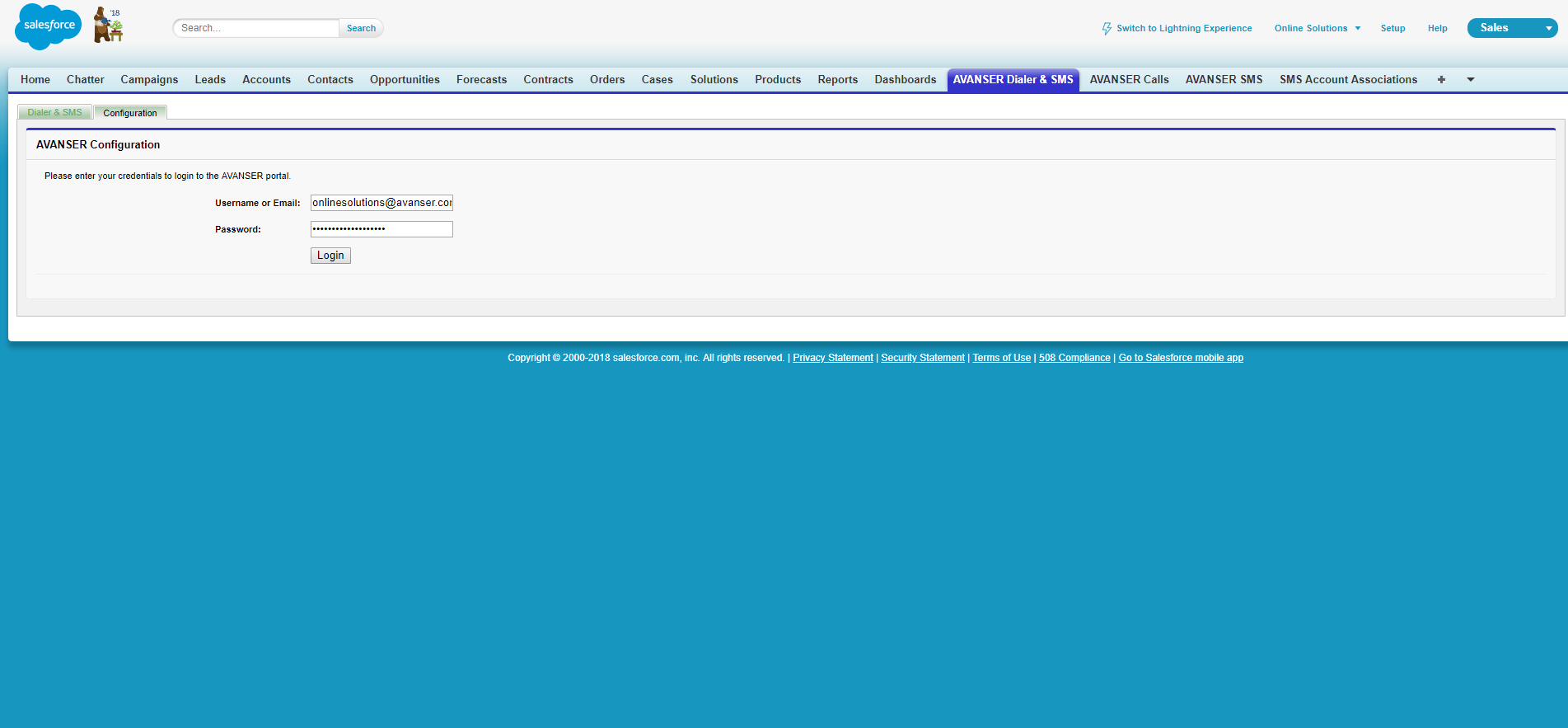Open the Chatter tab
This screenshot has width=1568, height=728.
[x=86, y=80]
